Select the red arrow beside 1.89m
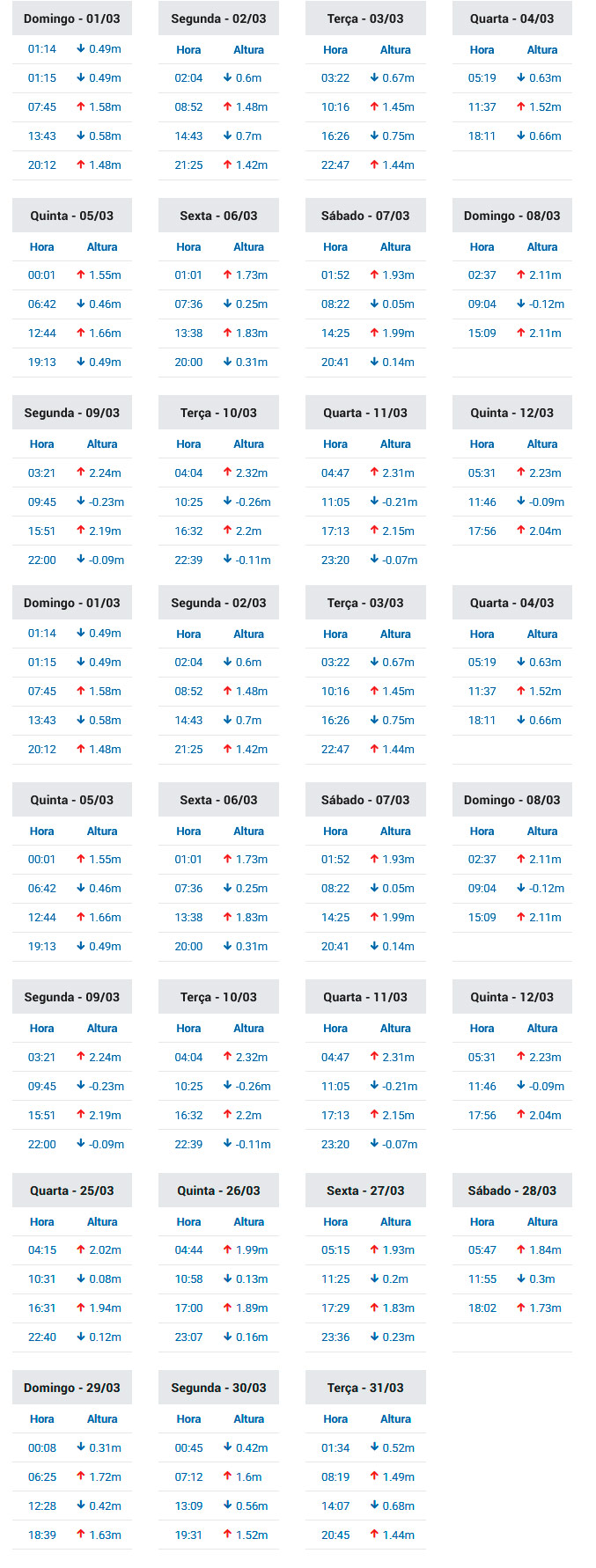Image resolution: width=596 pixels, height=1568 pixels. coord(228,1308)
